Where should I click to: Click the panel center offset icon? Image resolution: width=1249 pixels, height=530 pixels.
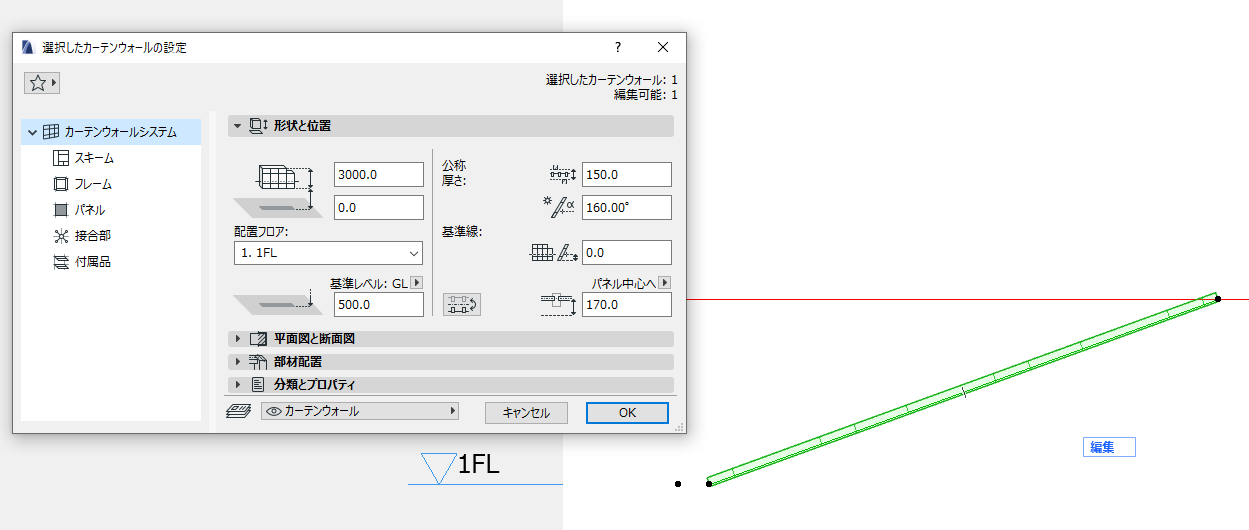[x=559, y=304]
